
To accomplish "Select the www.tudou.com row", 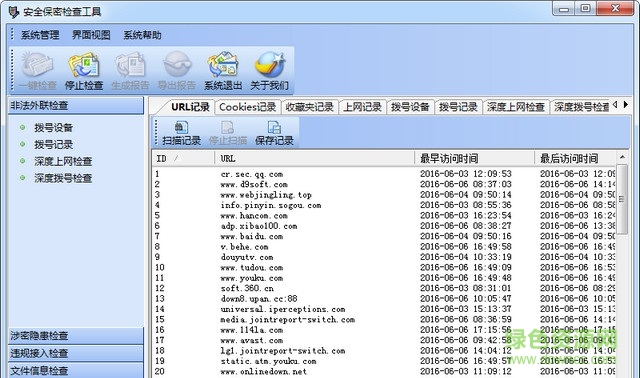I will 384,268.
